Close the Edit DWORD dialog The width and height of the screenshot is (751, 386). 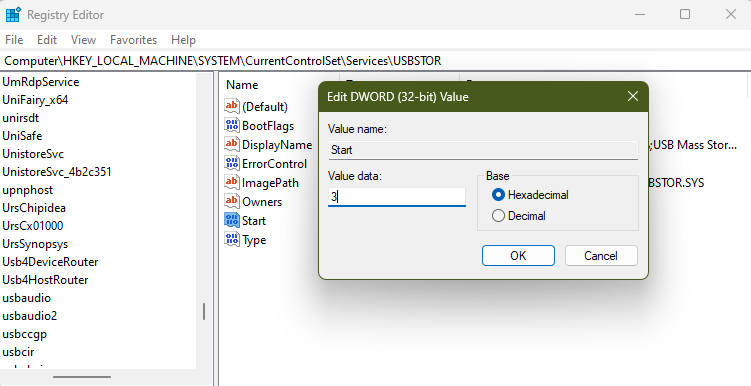coord(633,96)
